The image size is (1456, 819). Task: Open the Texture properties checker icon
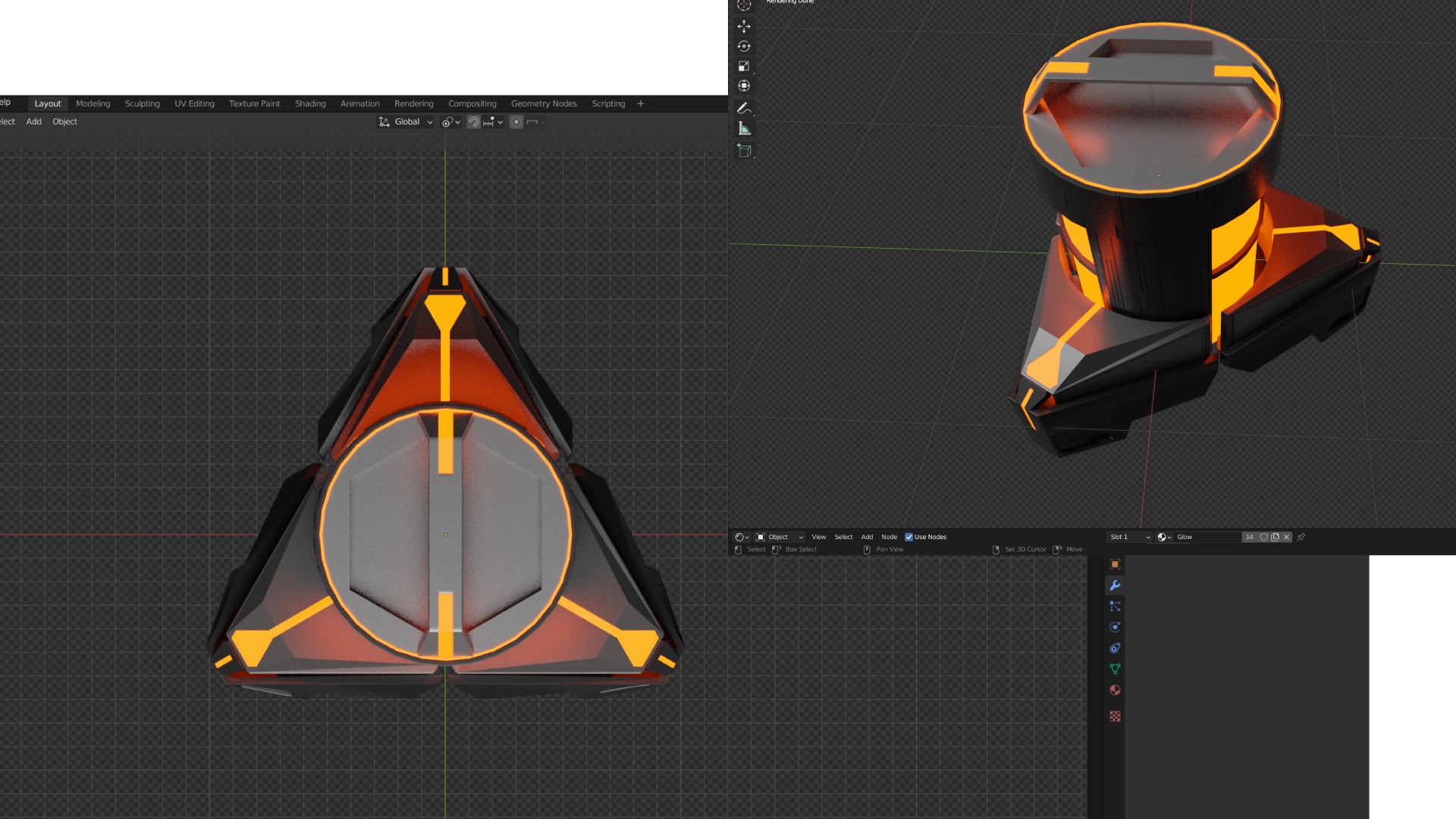1115,716
